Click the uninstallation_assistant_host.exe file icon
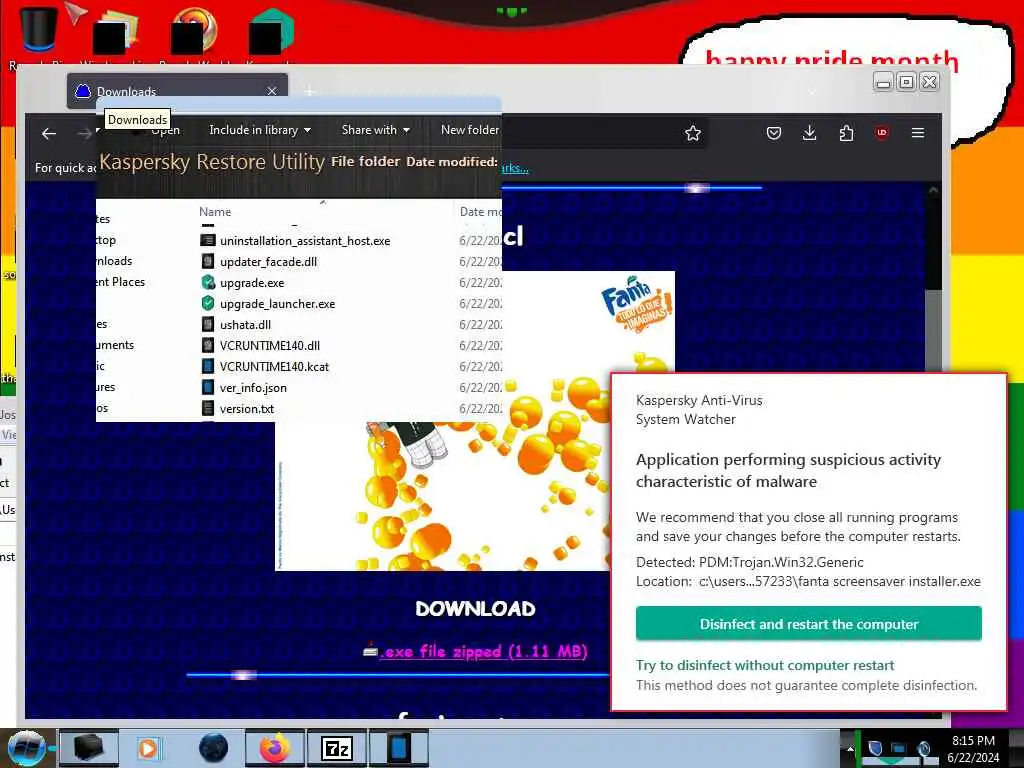The image size is (1024, 768). [208, 240]
